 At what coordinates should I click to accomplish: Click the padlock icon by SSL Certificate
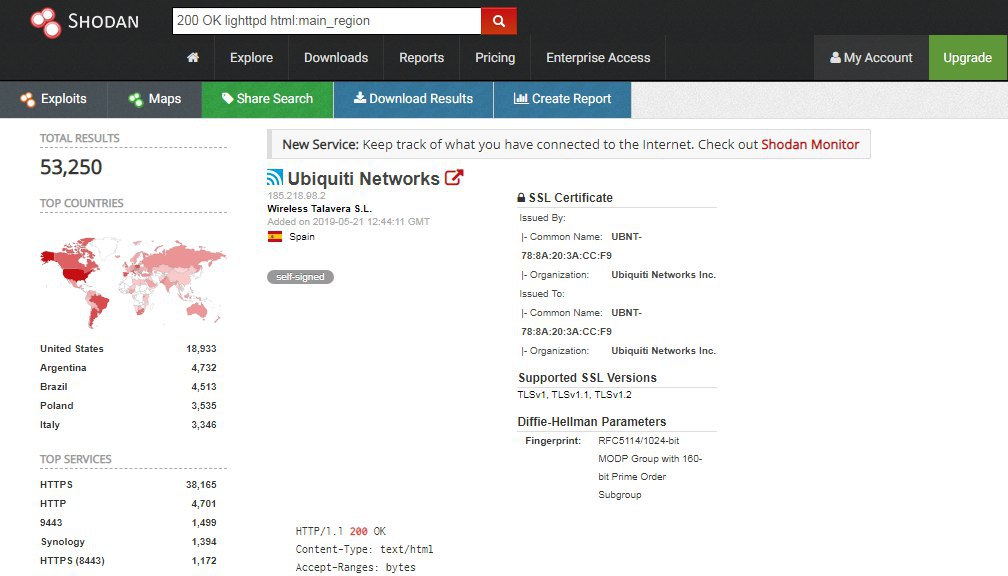pos(521,197)
